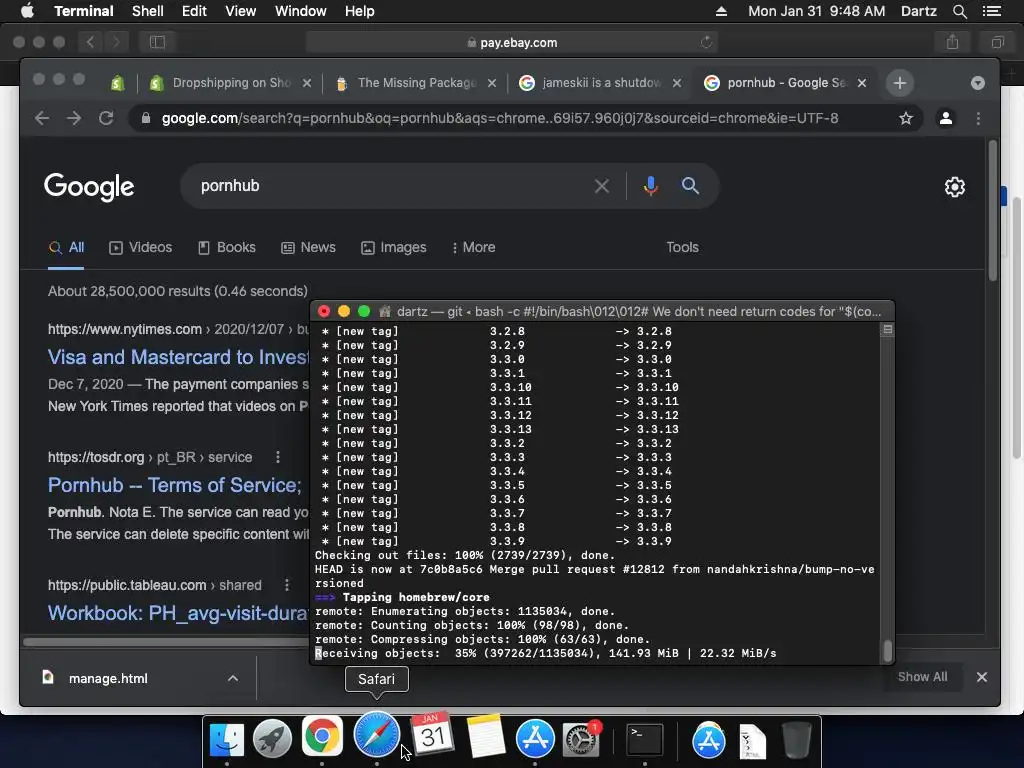Image resolution: width=1024 pixels, height=768 pixels.
Task: Open the Help menu
Action: (x=359, y=11)
